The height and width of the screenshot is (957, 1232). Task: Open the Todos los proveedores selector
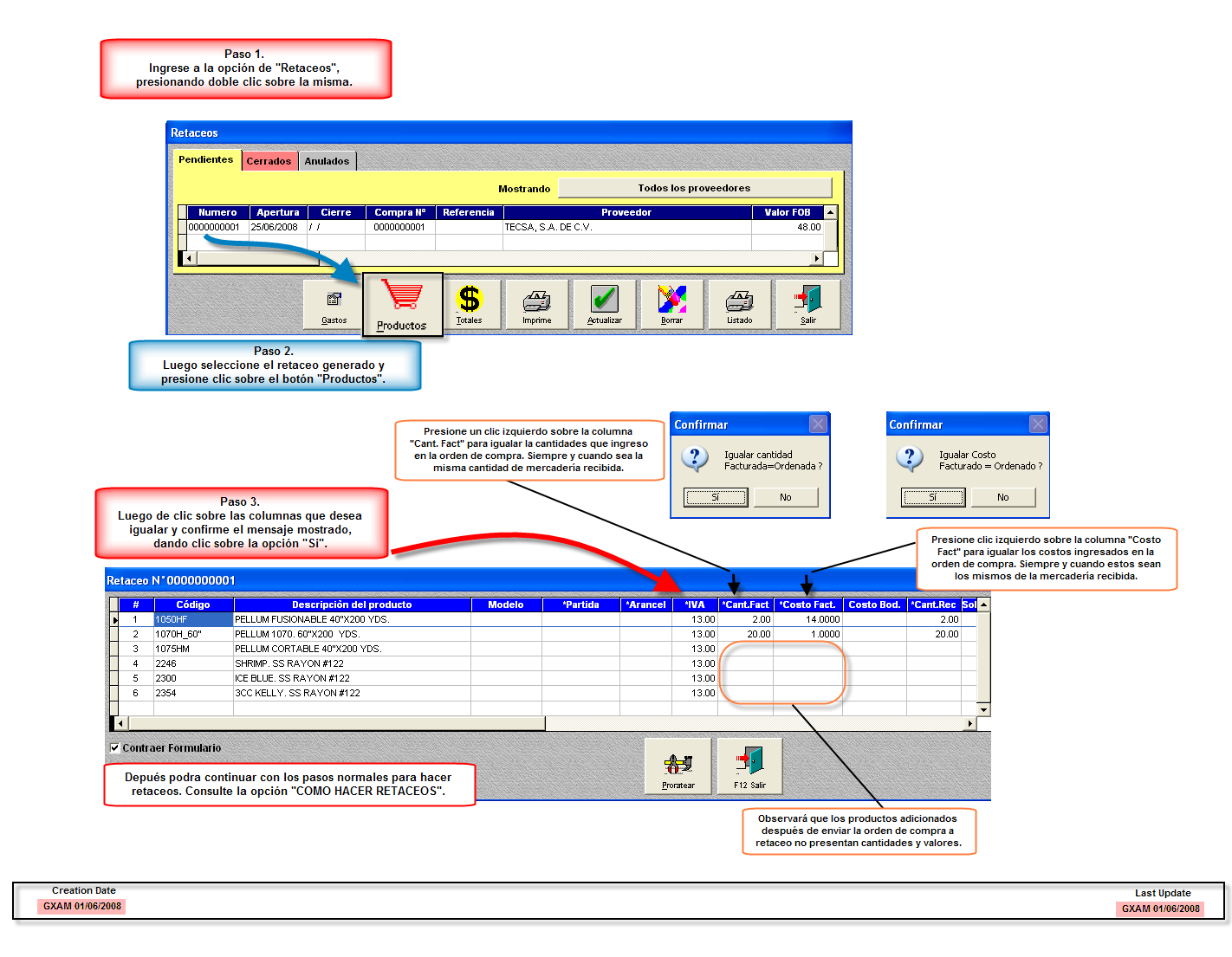(694, 188)
